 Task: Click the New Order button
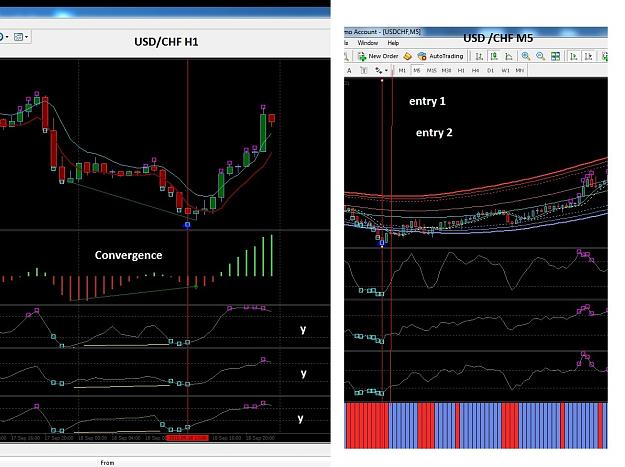[378, 56]
